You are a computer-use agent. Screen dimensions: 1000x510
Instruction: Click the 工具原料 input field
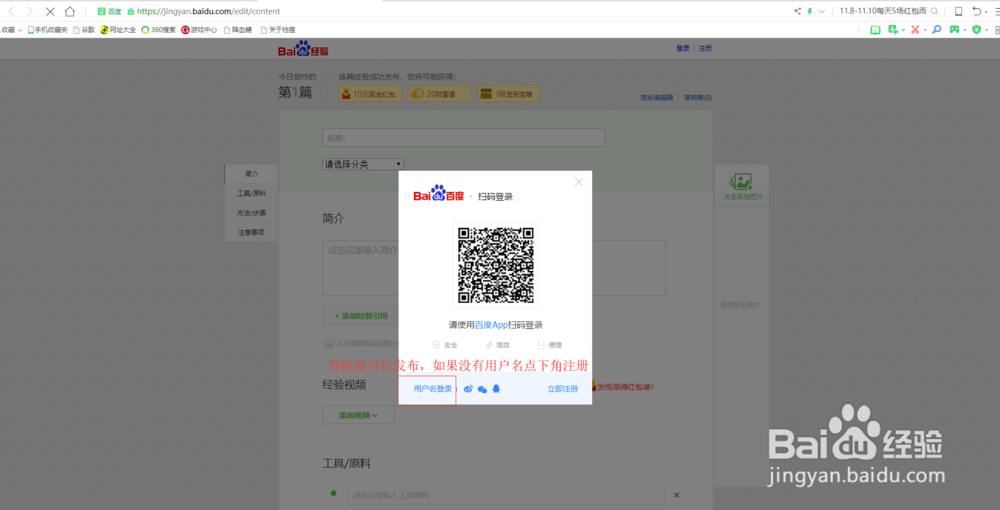(x=506, y=495)
